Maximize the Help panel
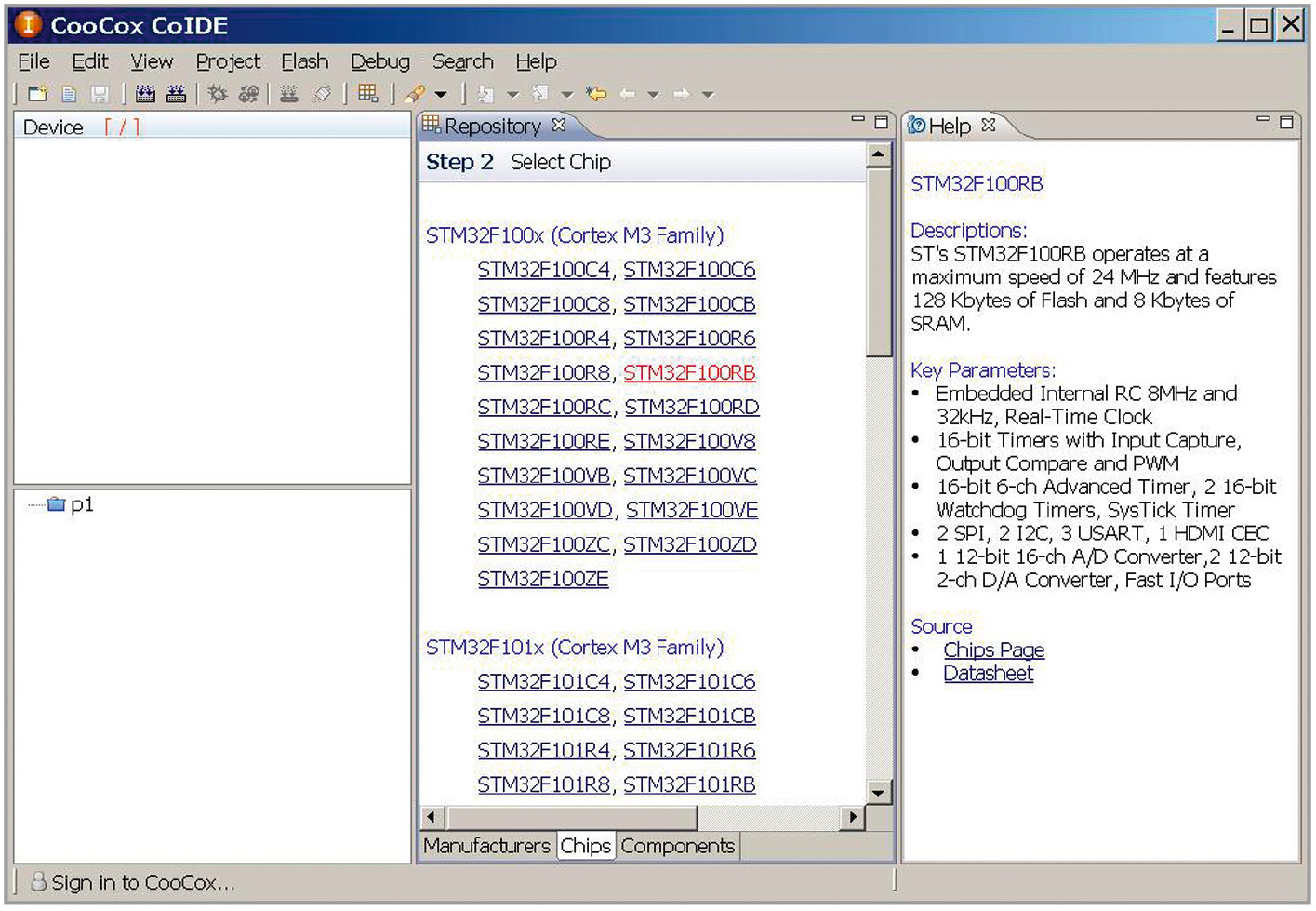The width and height of the screenshot is (1316, 911). pyautogui.click(x=1286, y=122)
